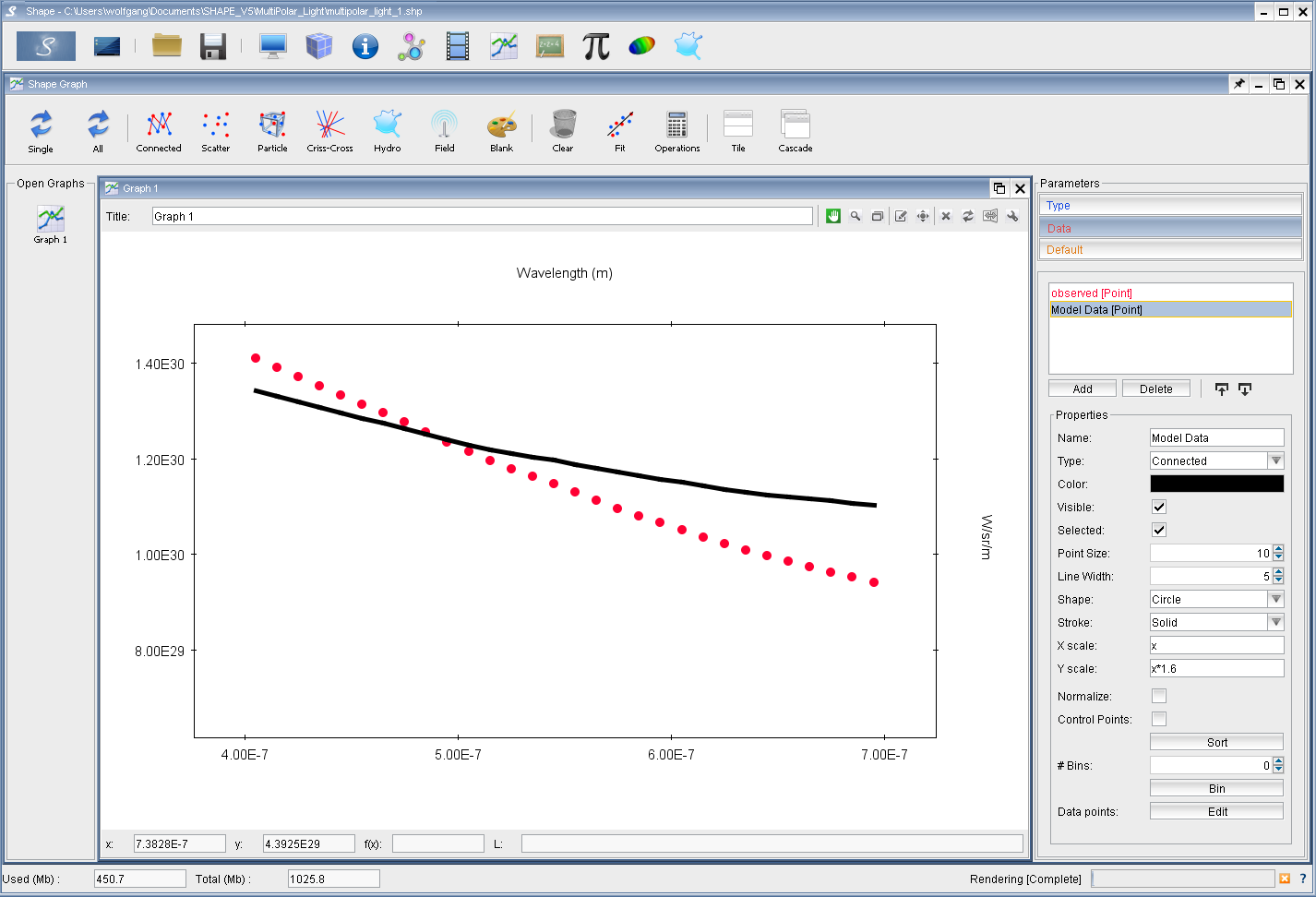Tile the graph windows
This screenshot has width=1316, height=897.
point(738,131)
